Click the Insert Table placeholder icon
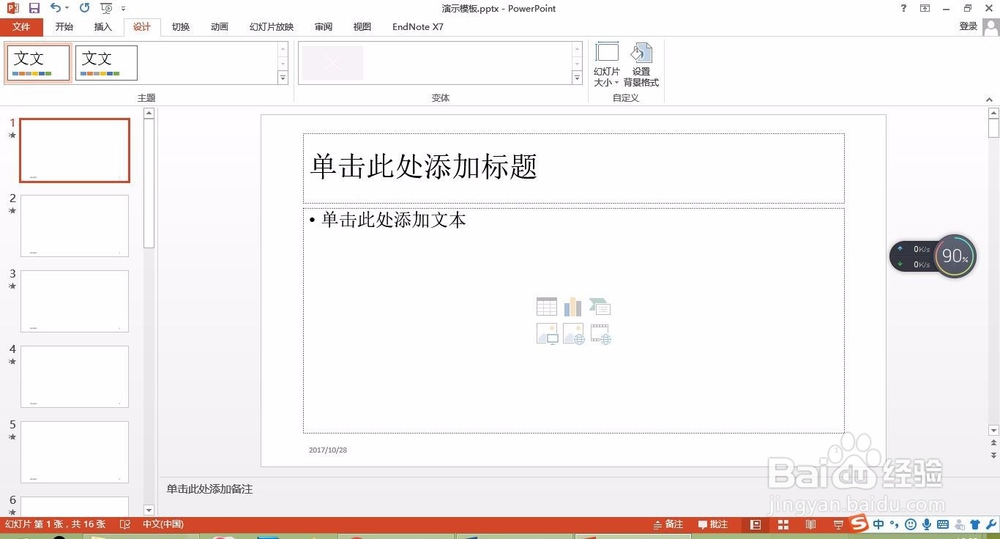This screenshot has width=1000, height=539. coord(547,307)
